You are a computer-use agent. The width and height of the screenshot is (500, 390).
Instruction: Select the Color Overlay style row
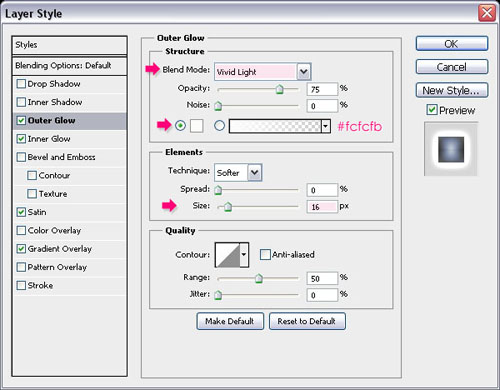[70, 230]
